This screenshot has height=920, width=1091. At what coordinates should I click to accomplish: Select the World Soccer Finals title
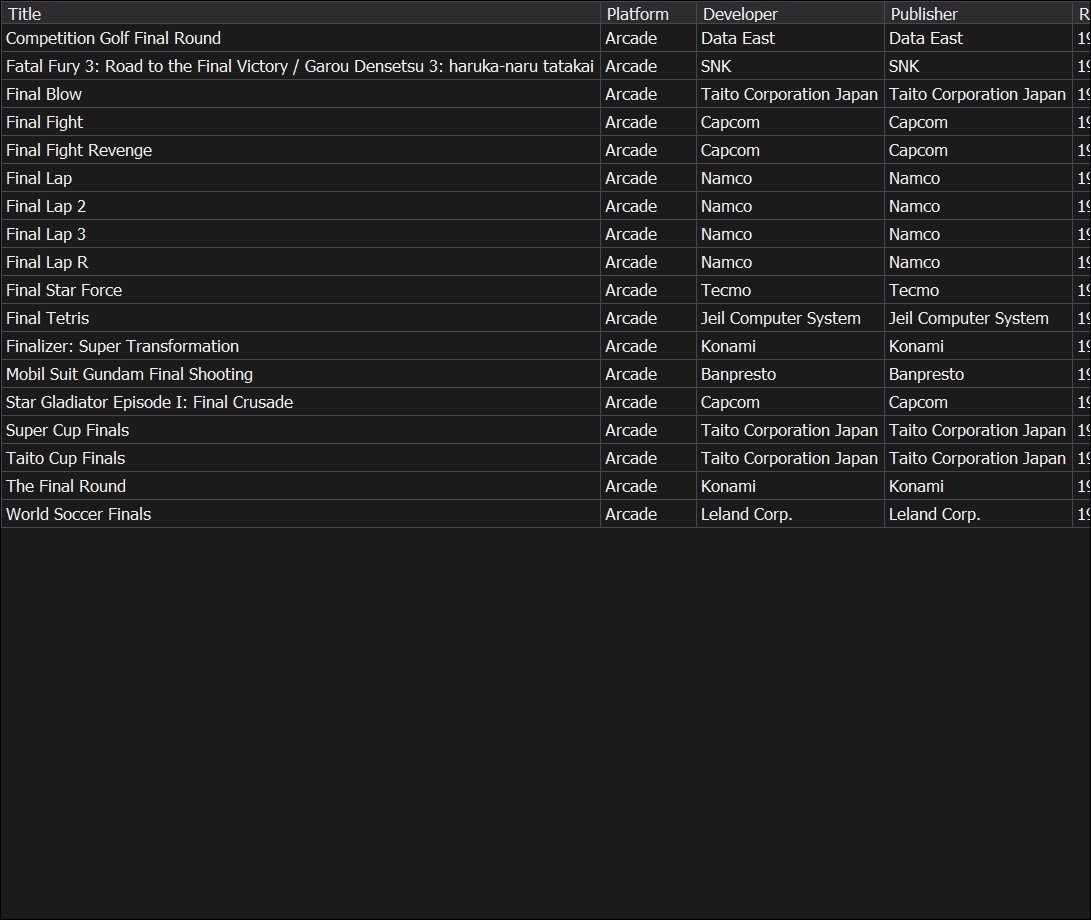pos(79,514)
